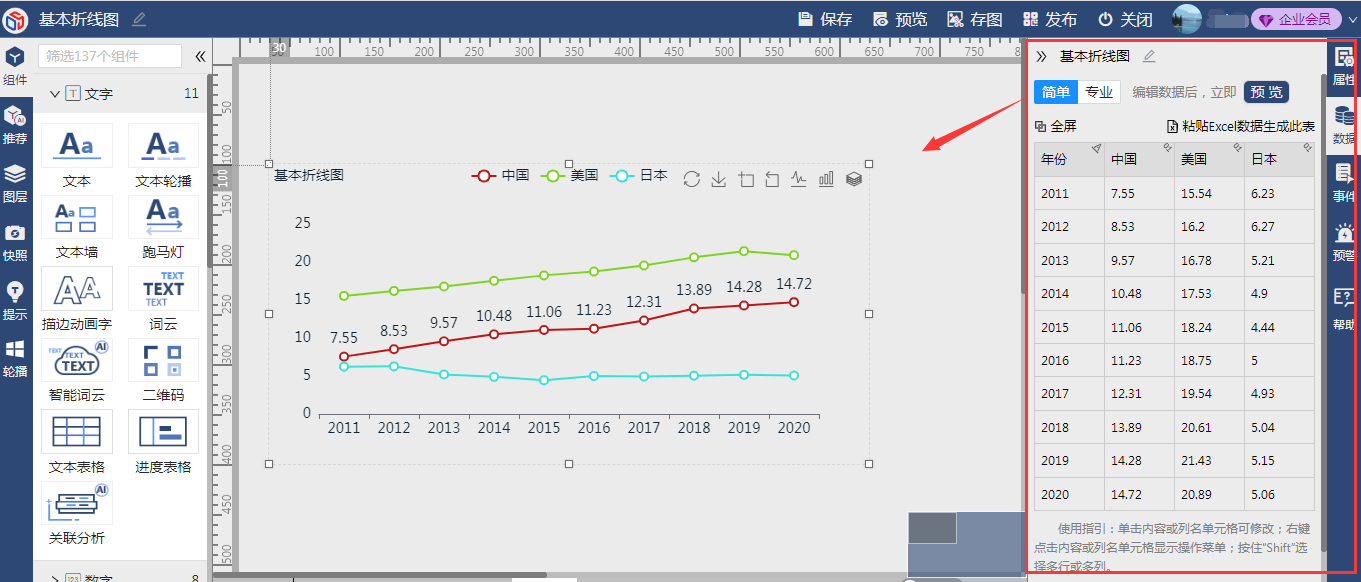Select the 描边动画字 outlined animated text component
This screenshot has height=582, width=1361.
pos(77,299)
